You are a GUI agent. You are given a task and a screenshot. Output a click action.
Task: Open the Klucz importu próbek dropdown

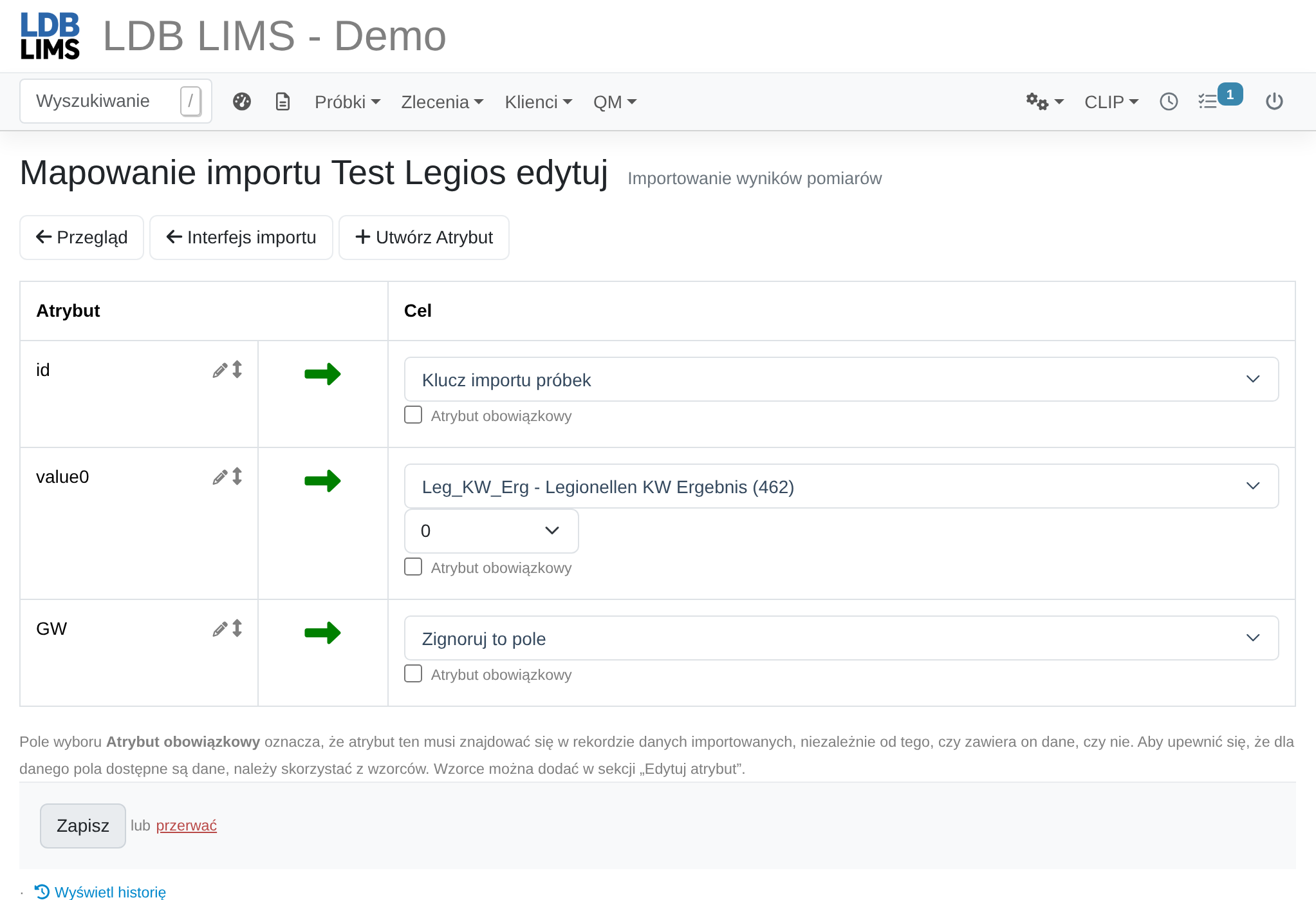tap(841, 379)
